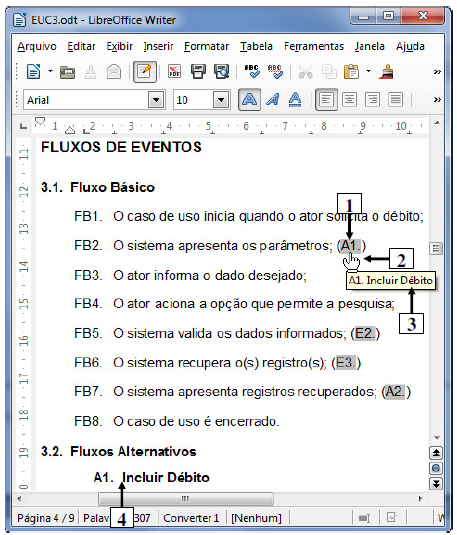Select Align Left
The height and width of the screenshot is (535, 457).
[x=326, y=100]
